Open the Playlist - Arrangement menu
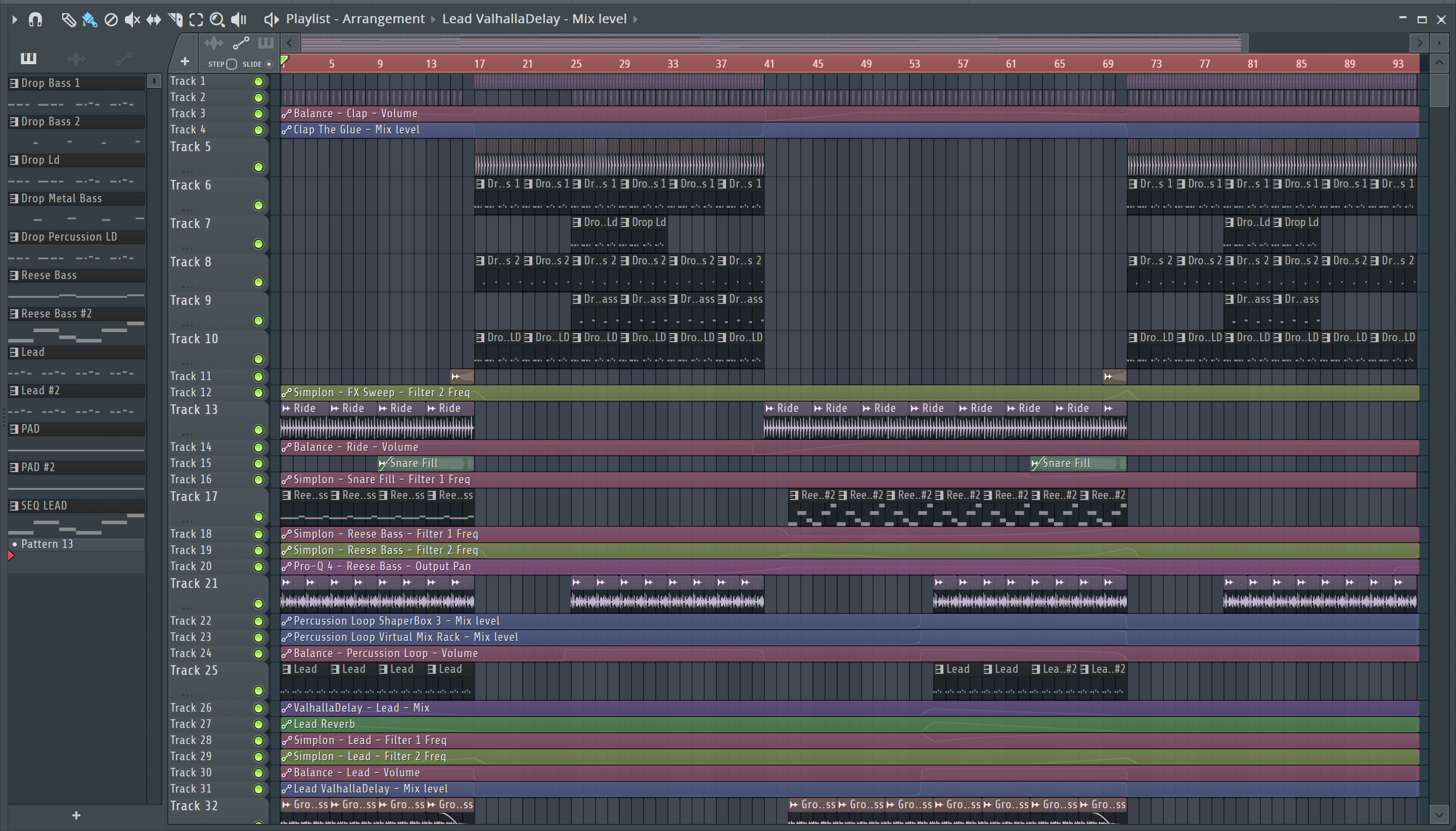 [x=355, y=19]
